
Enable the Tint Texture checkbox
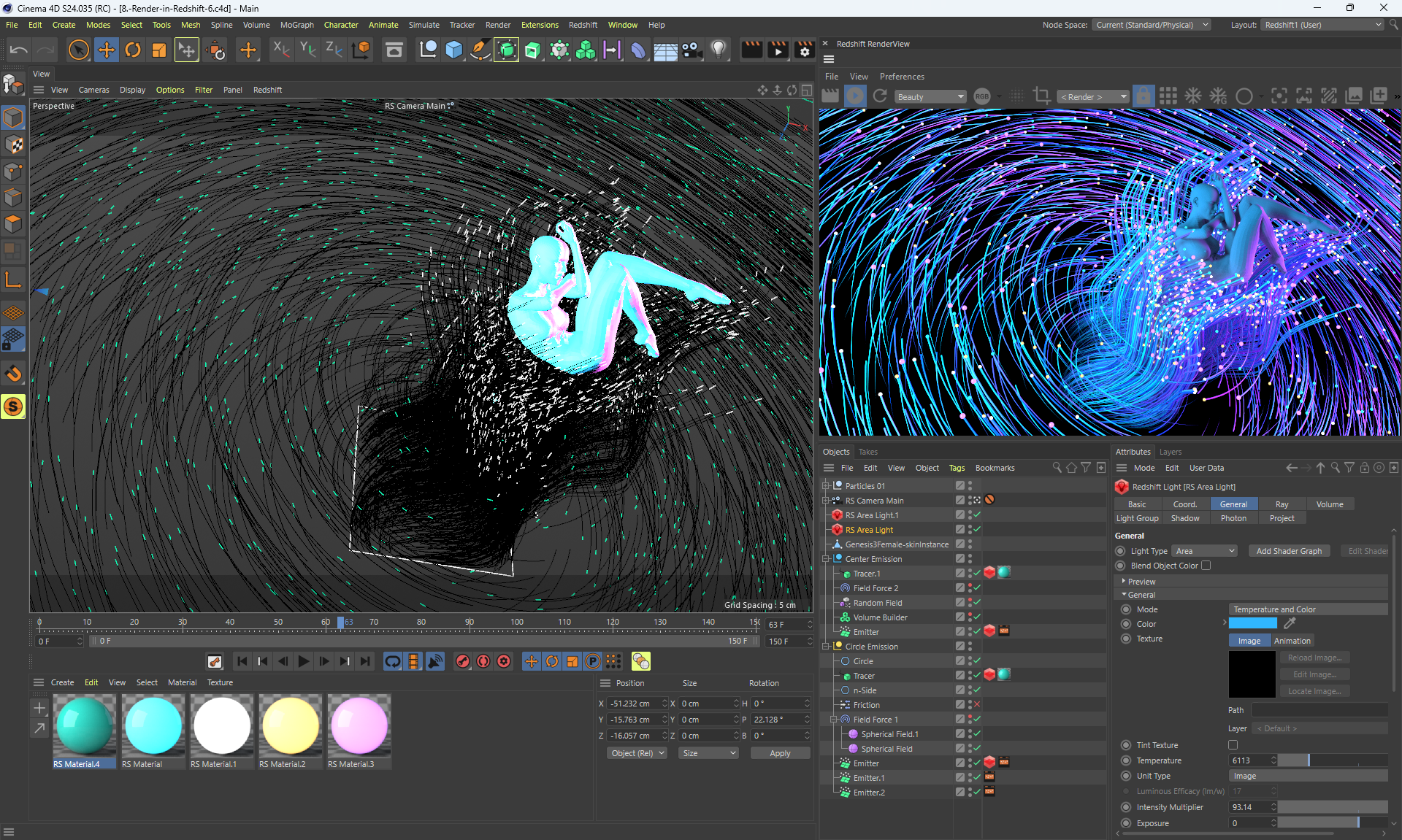click(x=1233, y=745)
